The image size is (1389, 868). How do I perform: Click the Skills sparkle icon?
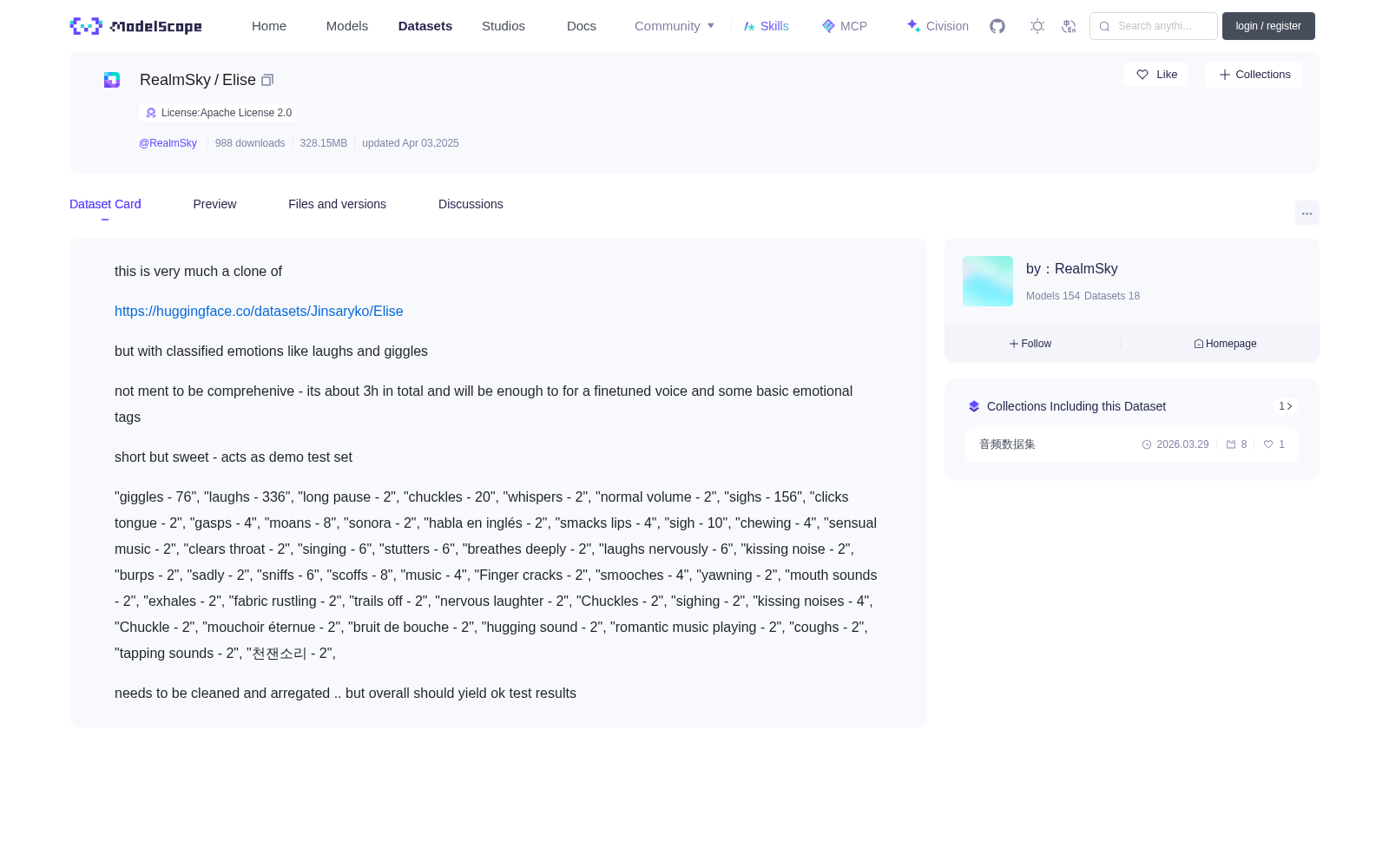[x=749, y=26]
